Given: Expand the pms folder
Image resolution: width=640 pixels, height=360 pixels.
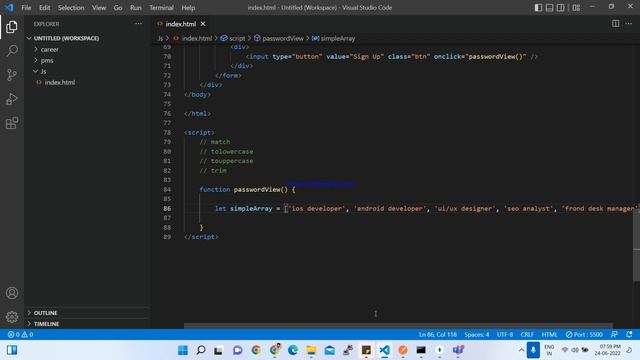Looking at the screenshot, I should click(47, 60).
